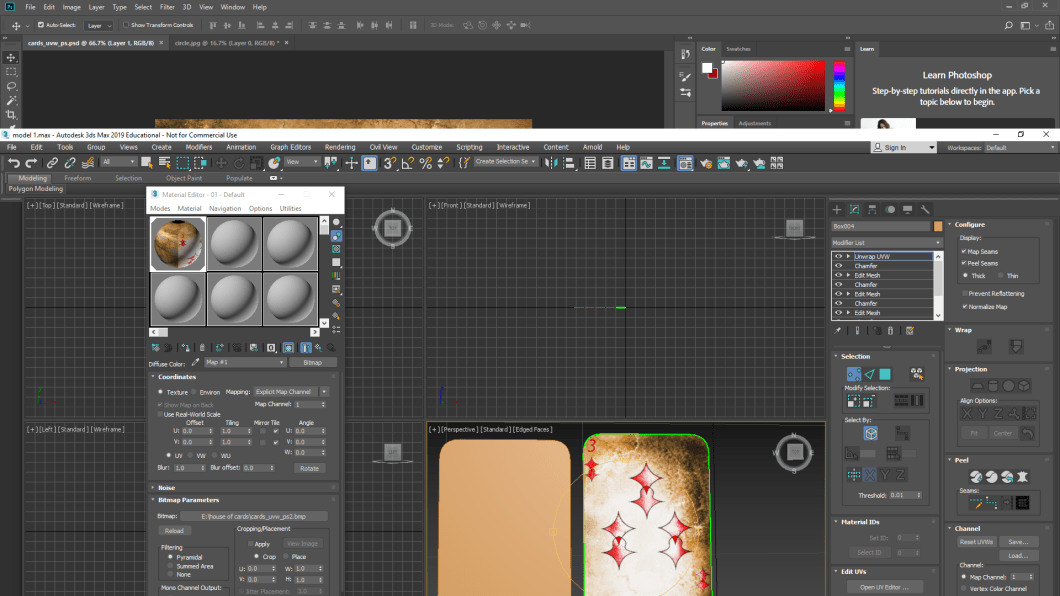Click the Undo arrow in 3ds Max toolbar

[x=14, y=163]
